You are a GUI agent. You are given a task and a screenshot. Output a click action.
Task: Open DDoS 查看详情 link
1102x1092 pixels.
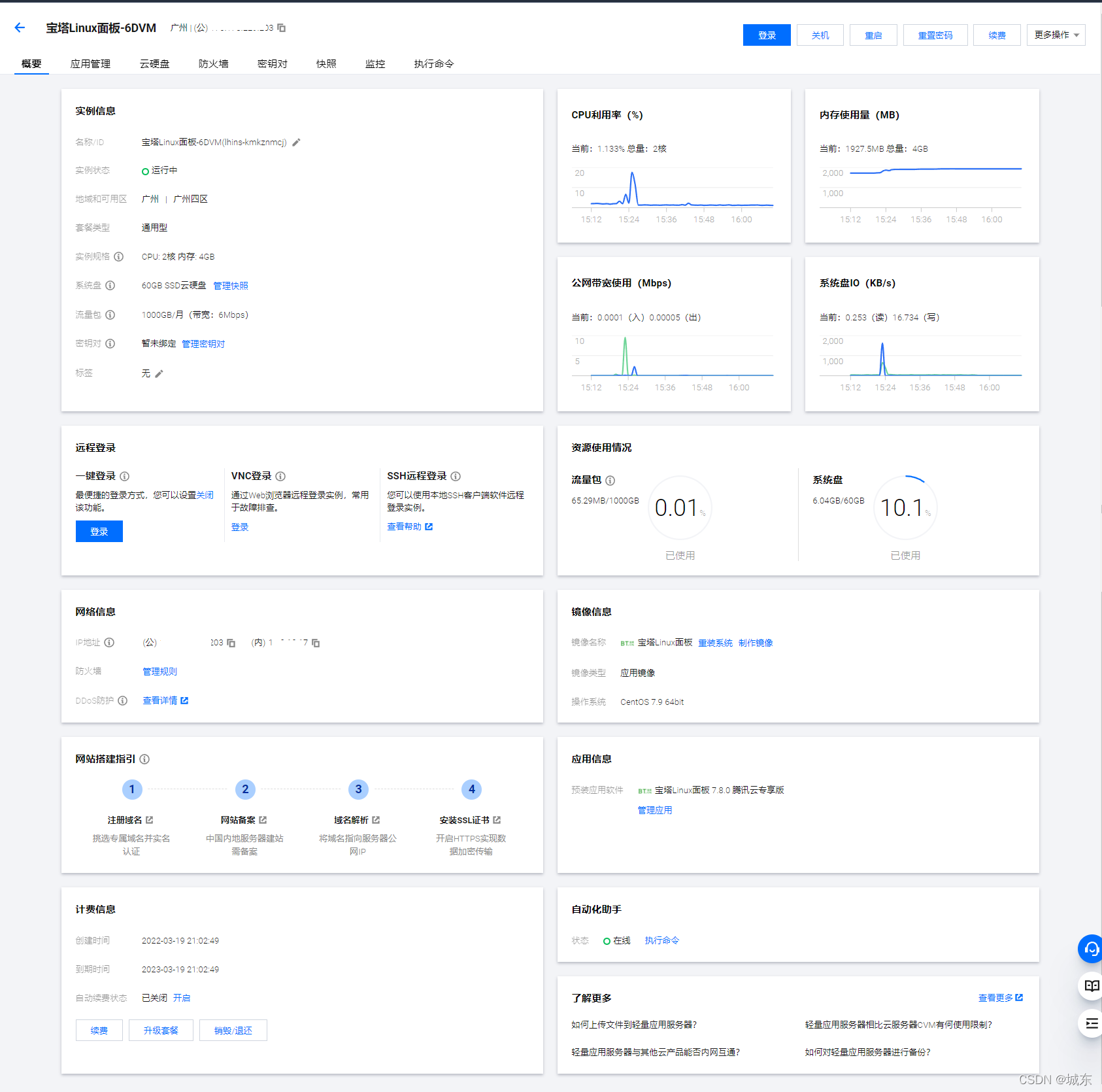point(165,700)
